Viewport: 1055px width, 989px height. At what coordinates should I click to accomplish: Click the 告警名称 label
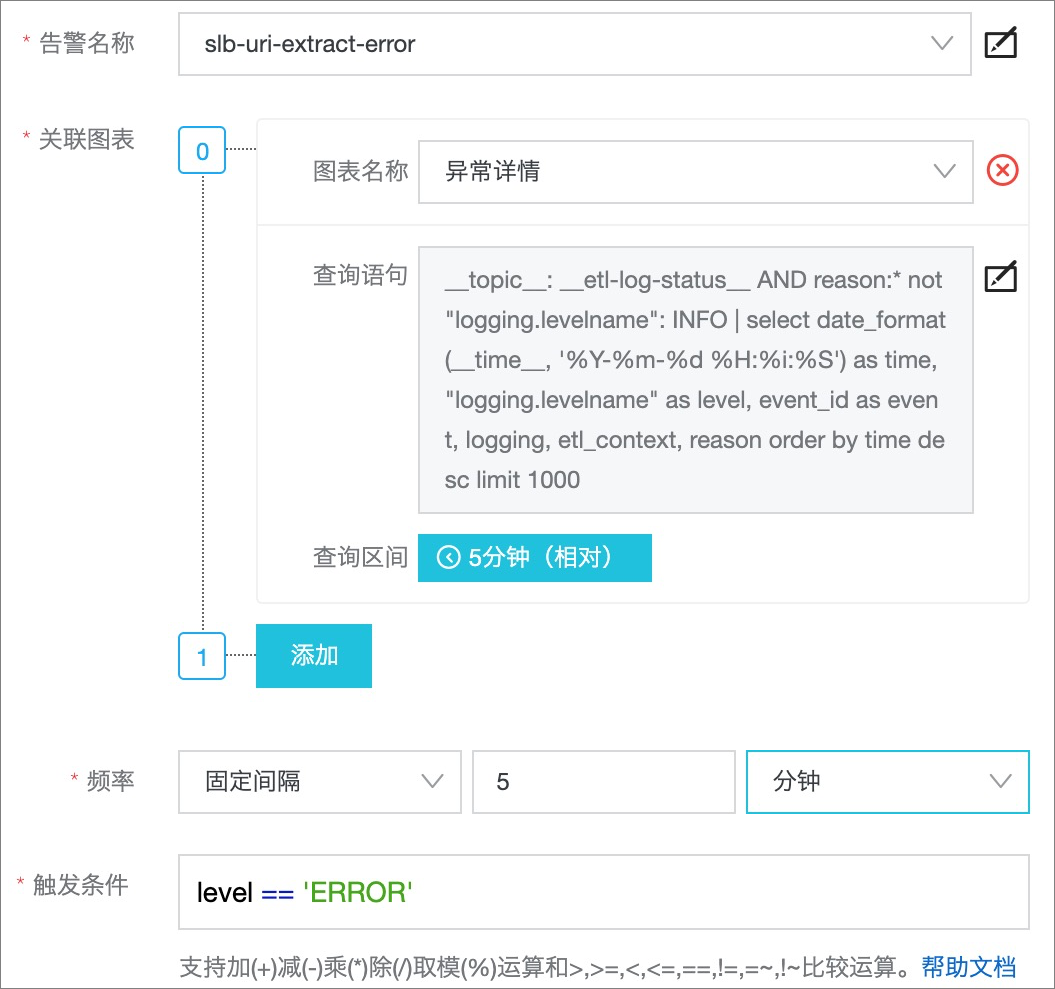tap(87, 43)
